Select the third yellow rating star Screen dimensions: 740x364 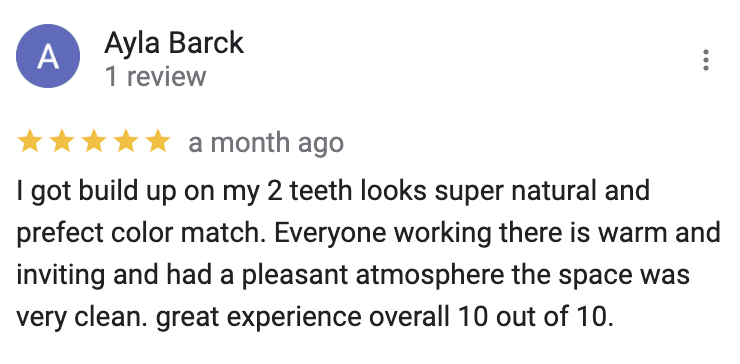pyautogui.click(x=94, y=142)
